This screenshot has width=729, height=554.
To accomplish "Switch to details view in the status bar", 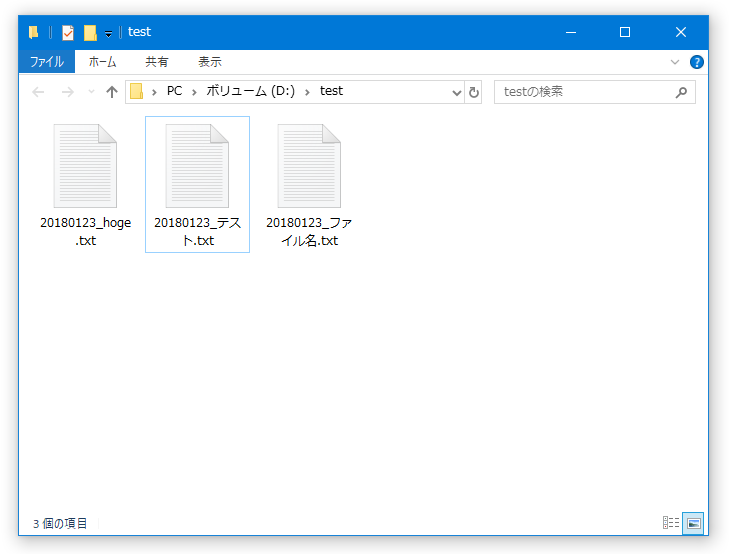I will pyautogui.click(x=671, y=523).
